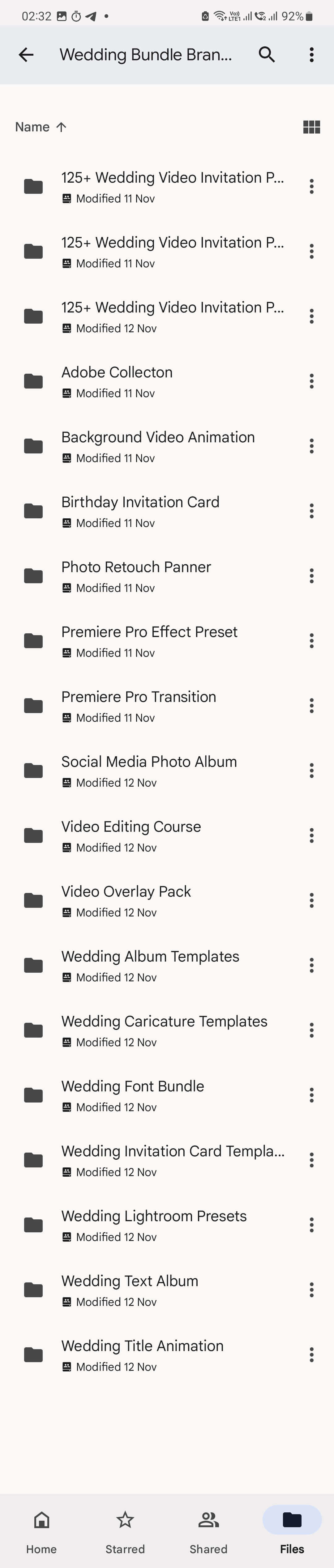Open more options for Wedding Title Animation
Image resolution: width=334 pixels, height=1568 pixels.
[x=311, y=1354]
